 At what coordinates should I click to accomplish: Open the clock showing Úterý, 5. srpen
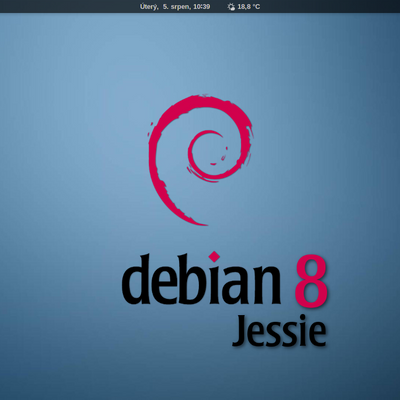[175, 7]
